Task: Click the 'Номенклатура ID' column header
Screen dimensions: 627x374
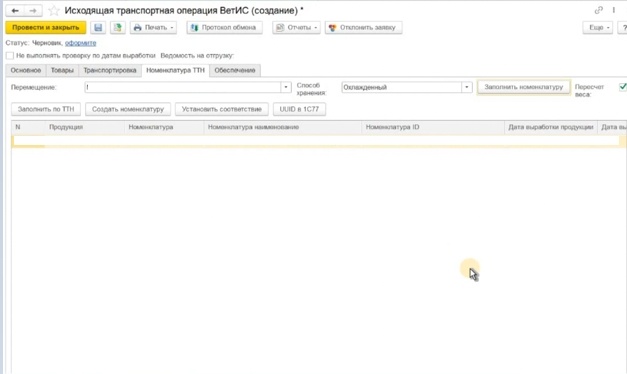Action: pos(433,127)
